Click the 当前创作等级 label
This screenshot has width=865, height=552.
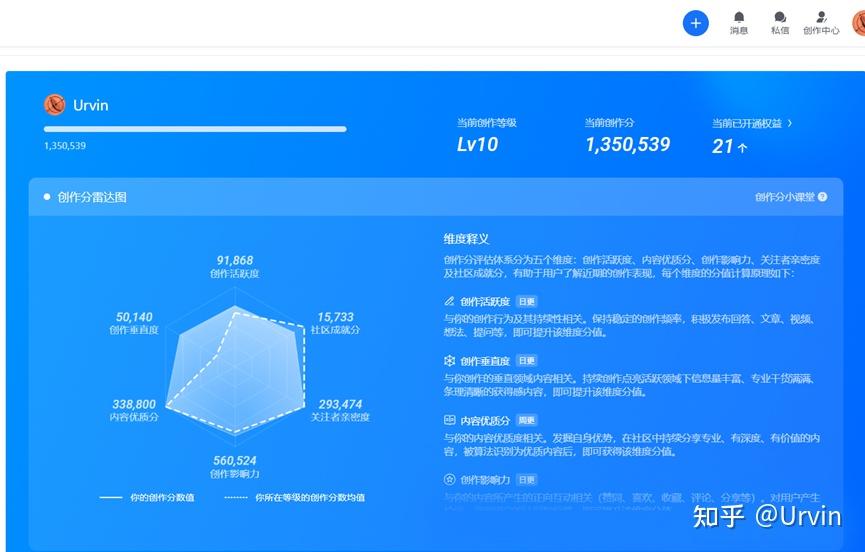[487, 122]
